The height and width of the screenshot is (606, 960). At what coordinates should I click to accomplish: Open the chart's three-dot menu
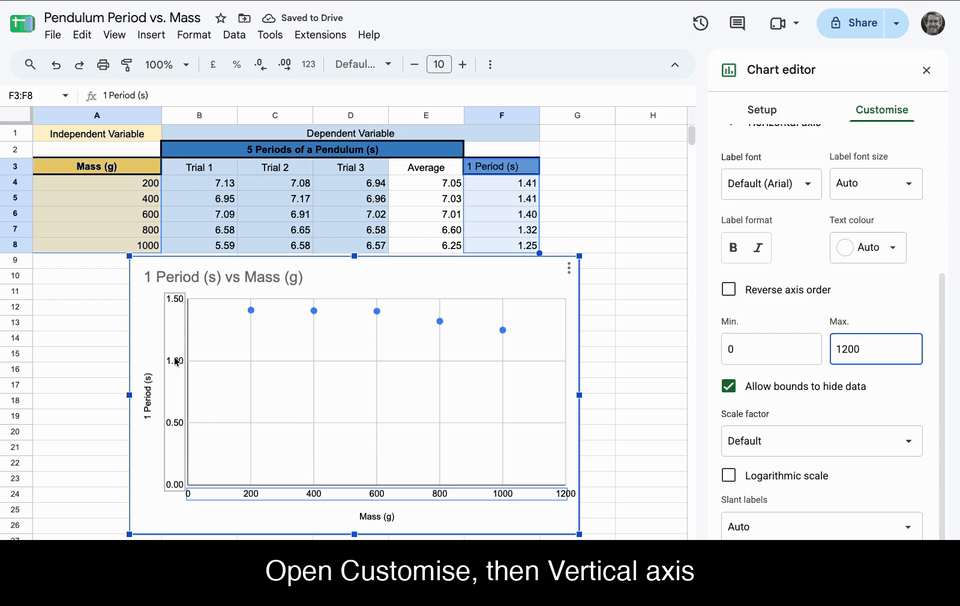tap(569, 268)
